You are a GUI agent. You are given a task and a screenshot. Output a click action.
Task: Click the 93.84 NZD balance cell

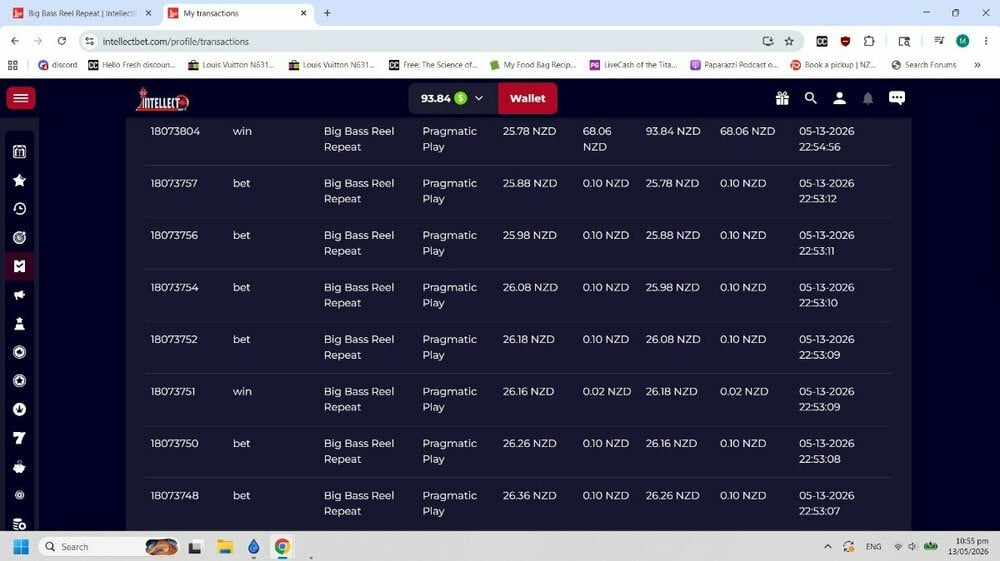[x=673, y=131]
